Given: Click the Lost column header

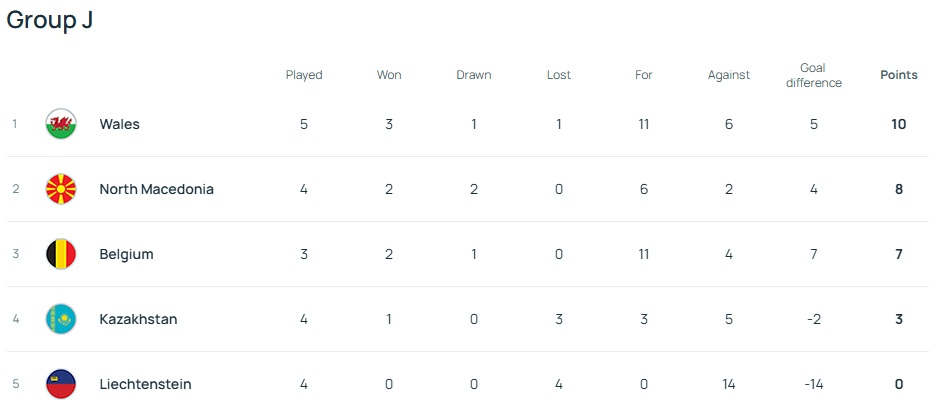Looking at the screenshot, I should click(x=559, y=75).
